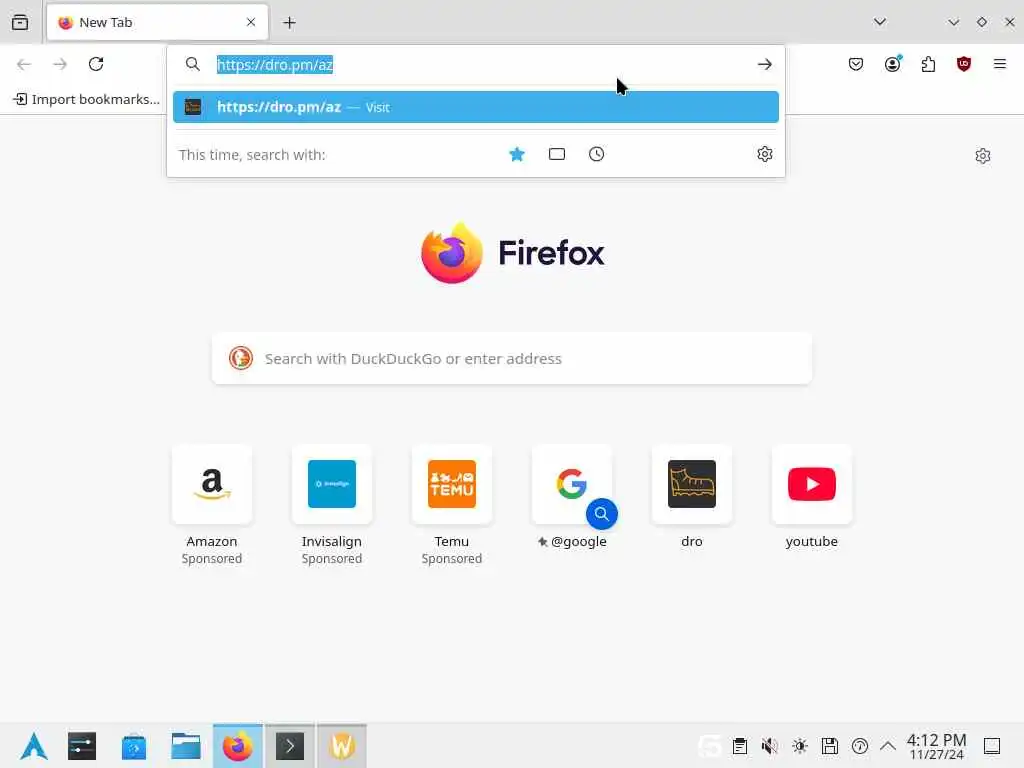Open the youtube shortcut tile
Image resolution: width=1024 pixels, height=768 pixels.
812,485
